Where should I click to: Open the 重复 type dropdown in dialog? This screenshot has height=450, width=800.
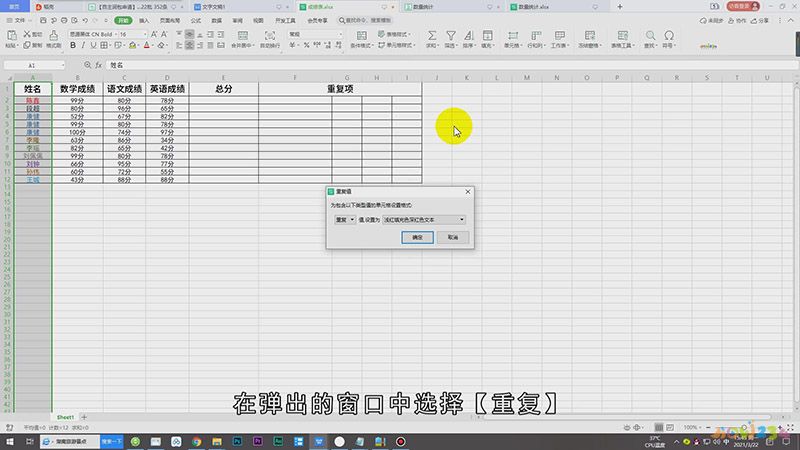pos(345,219)
